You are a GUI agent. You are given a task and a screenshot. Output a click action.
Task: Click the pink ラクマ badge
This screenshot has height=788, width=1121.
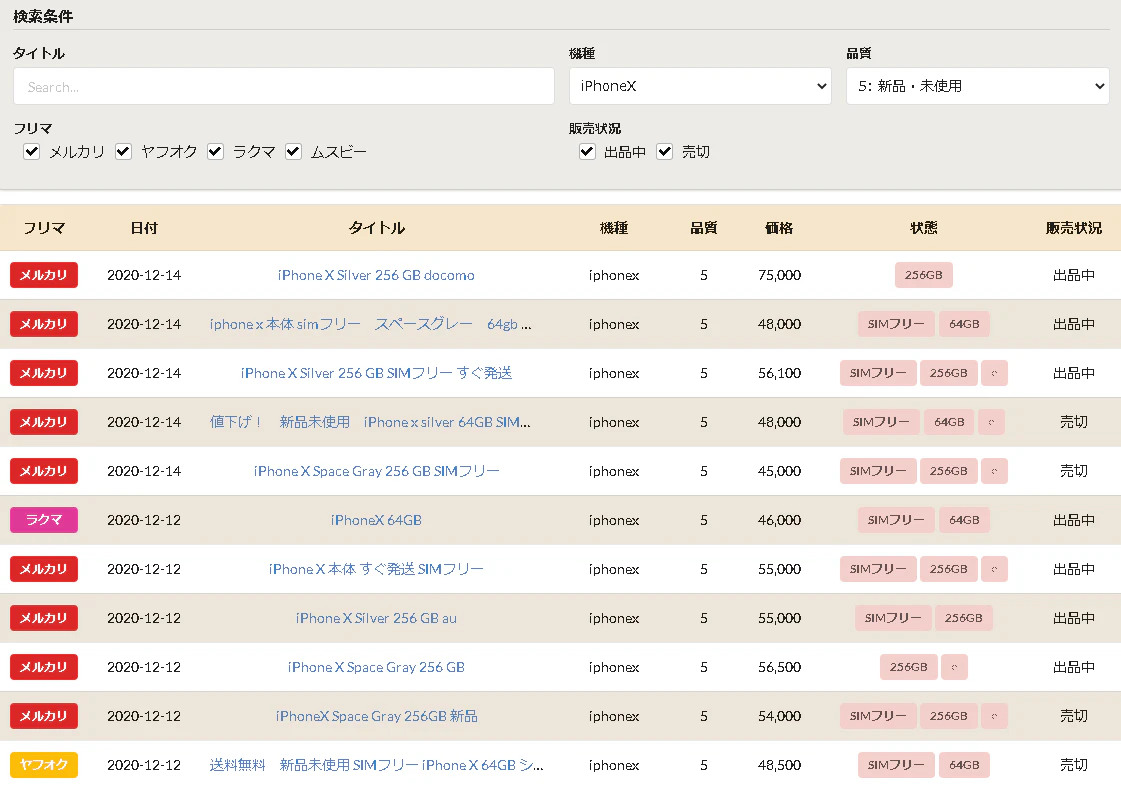click(44, 520)
